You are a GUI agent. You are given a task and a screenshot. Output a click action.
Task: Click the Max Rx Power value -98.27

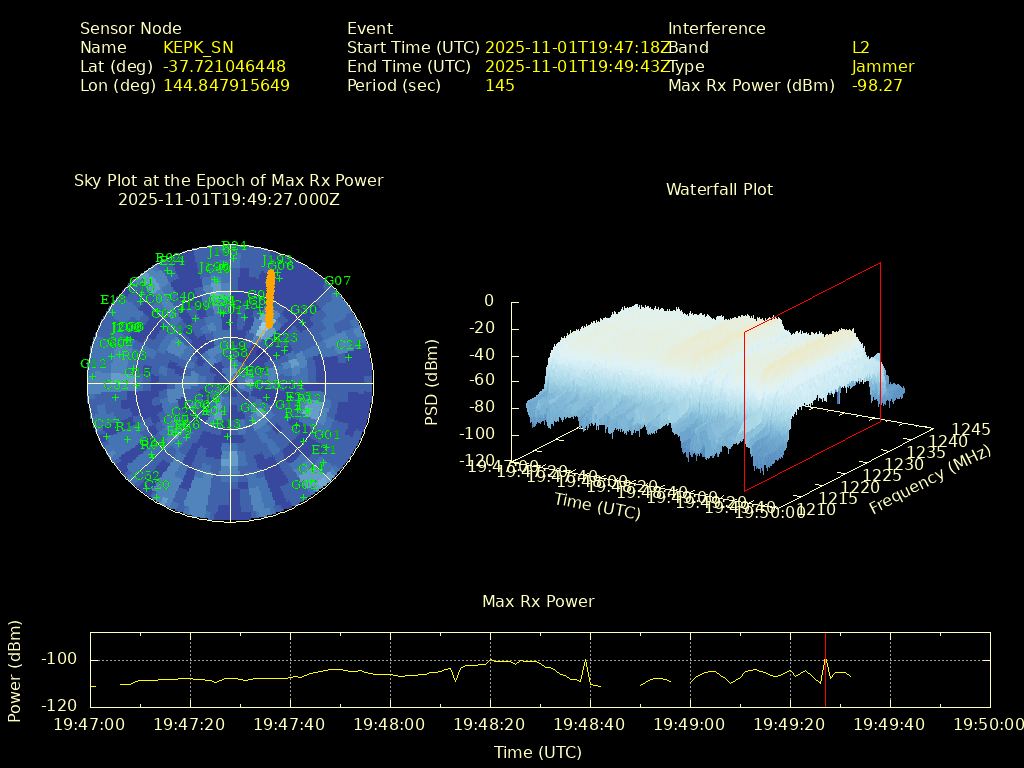pos(876,85)
